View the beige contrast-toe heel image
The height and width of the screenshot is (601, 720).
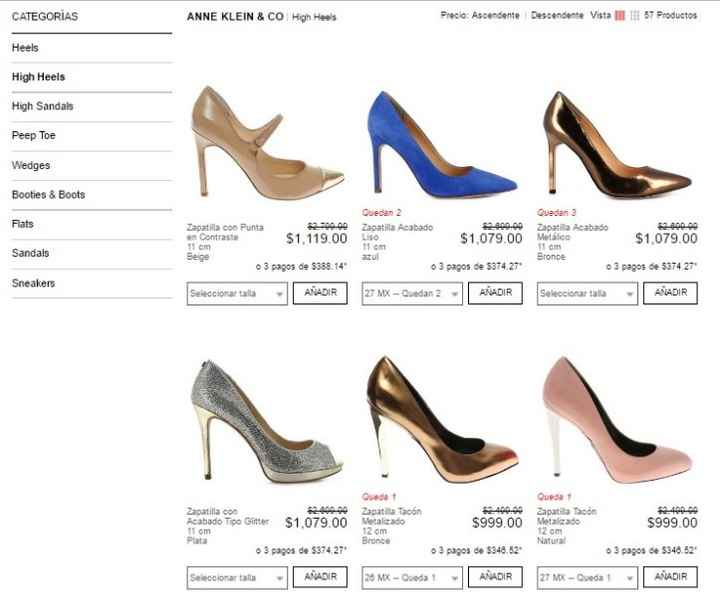(268, 143)
